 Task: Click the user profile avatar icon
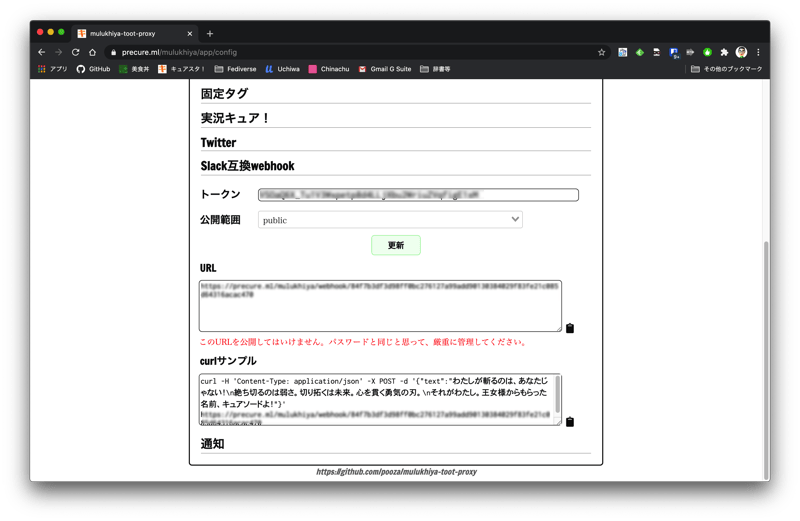pyautogui.click(x=741, y=52)
